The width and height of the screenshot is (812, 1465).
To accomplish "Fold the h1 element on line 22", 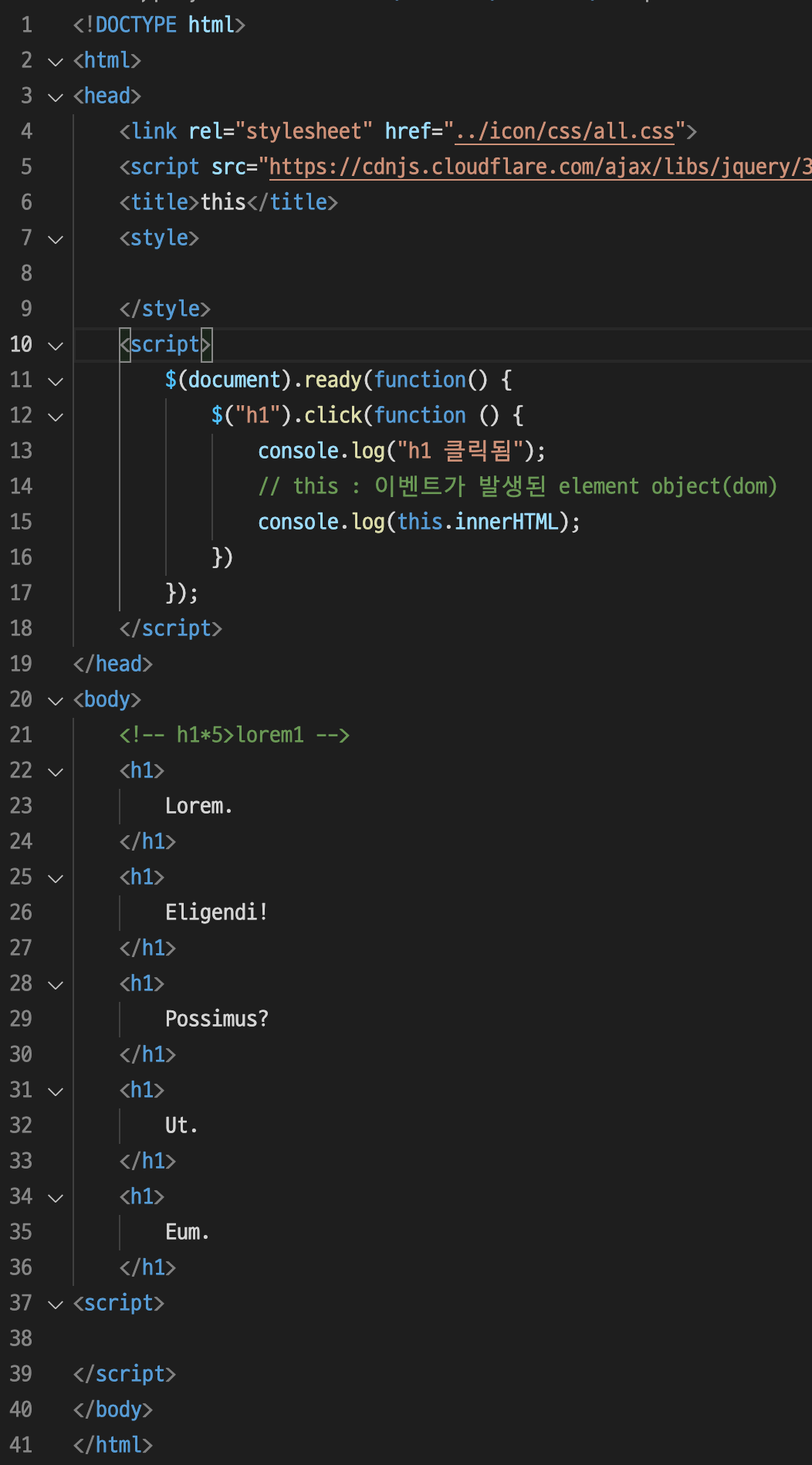I will point(56,772).
